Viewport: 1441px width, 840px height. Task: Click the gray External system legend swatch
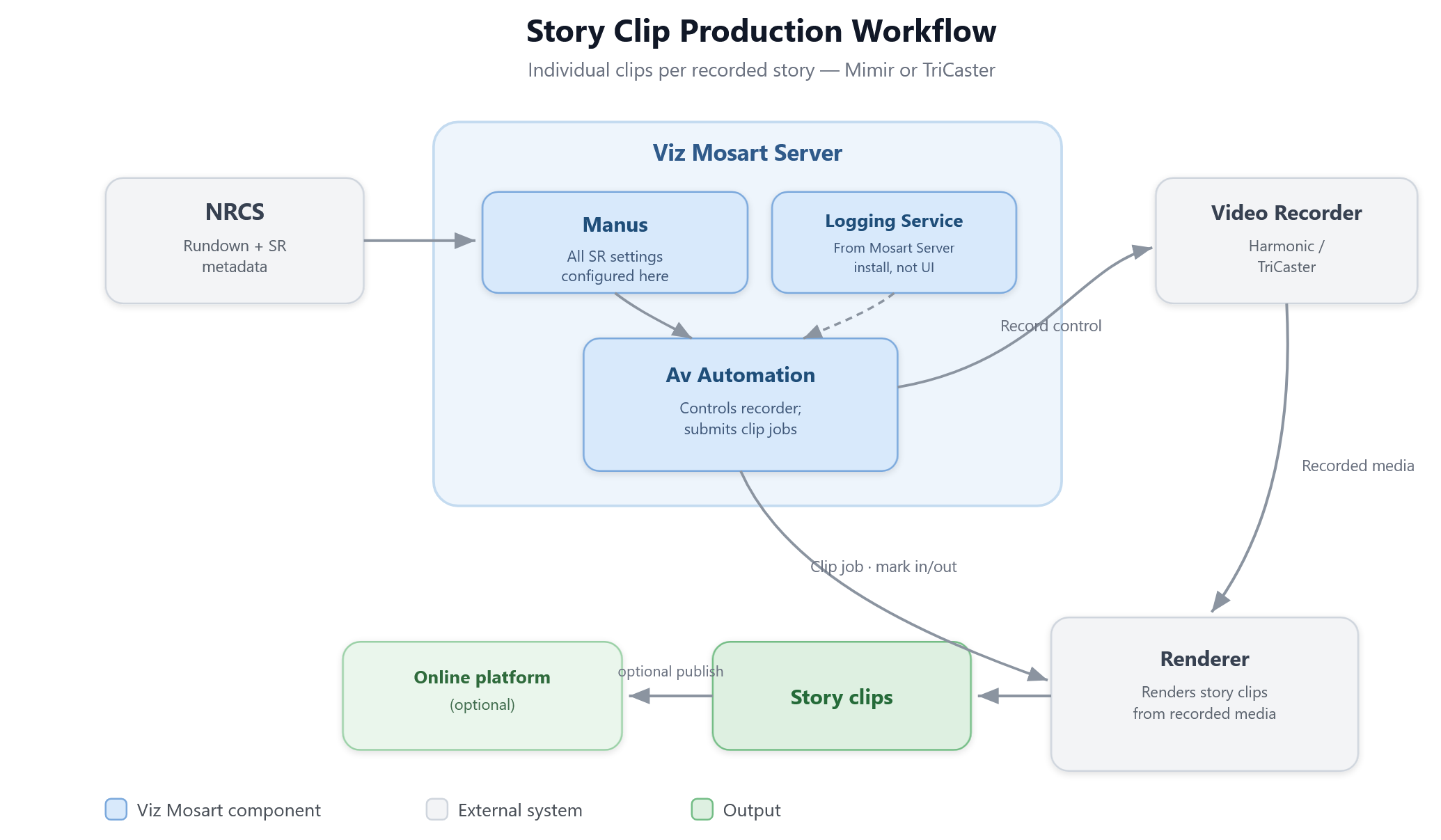(437, 809)
